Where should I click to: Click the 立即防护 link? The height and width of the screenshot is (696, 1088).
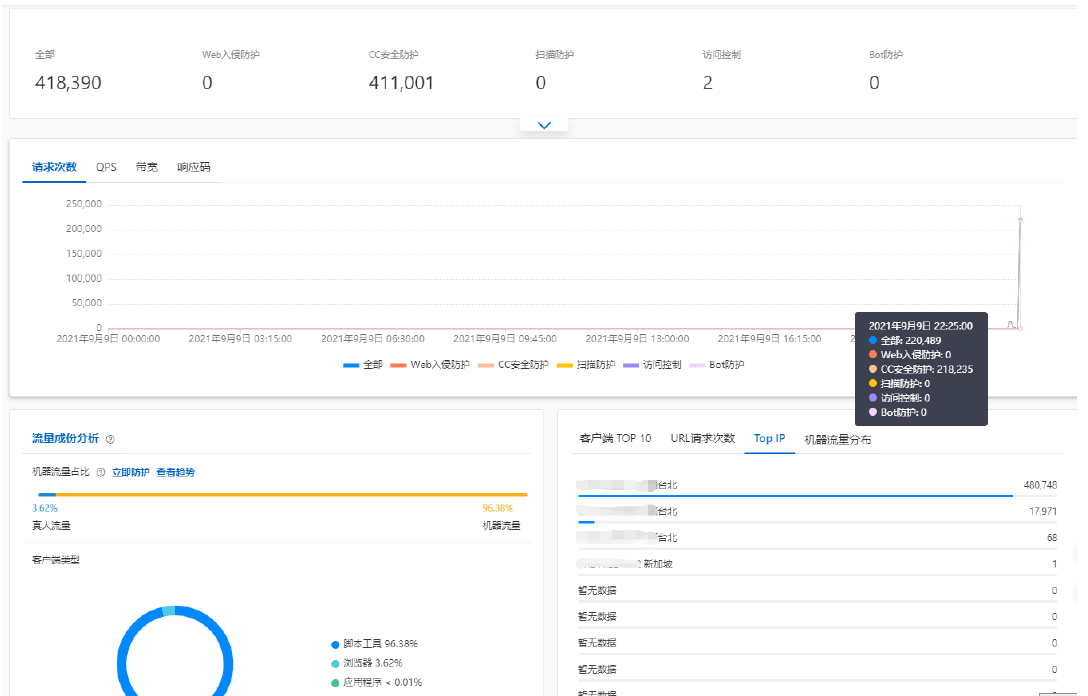coord(131,472)
